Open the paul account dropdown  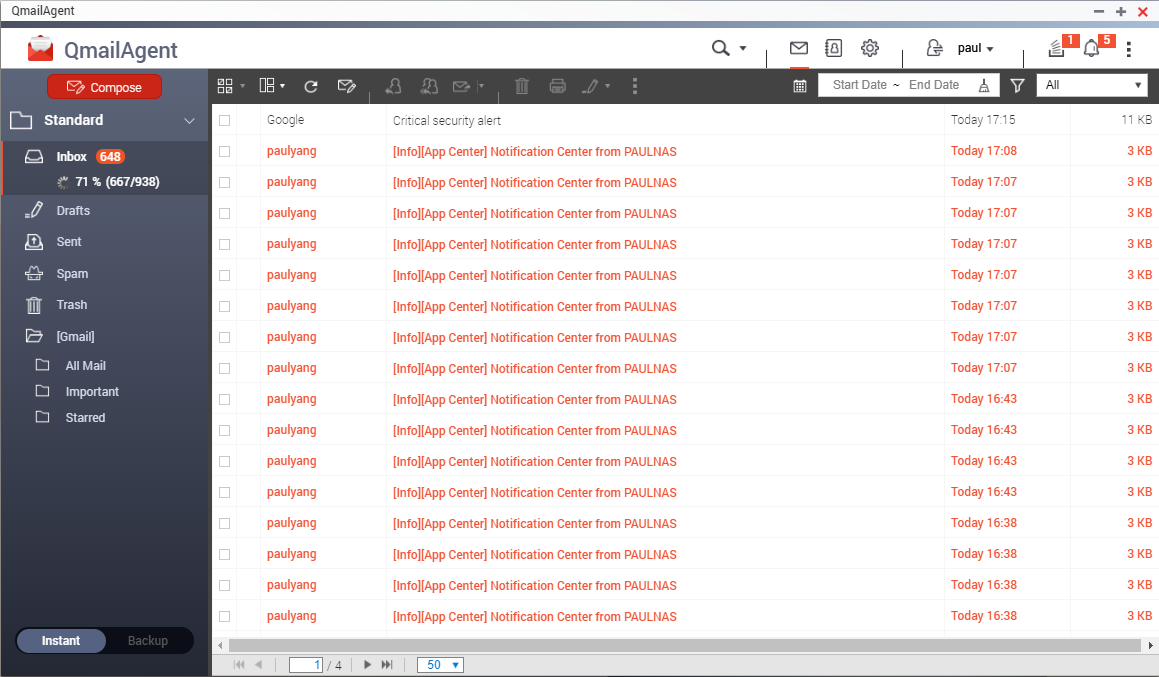[974, 48]
